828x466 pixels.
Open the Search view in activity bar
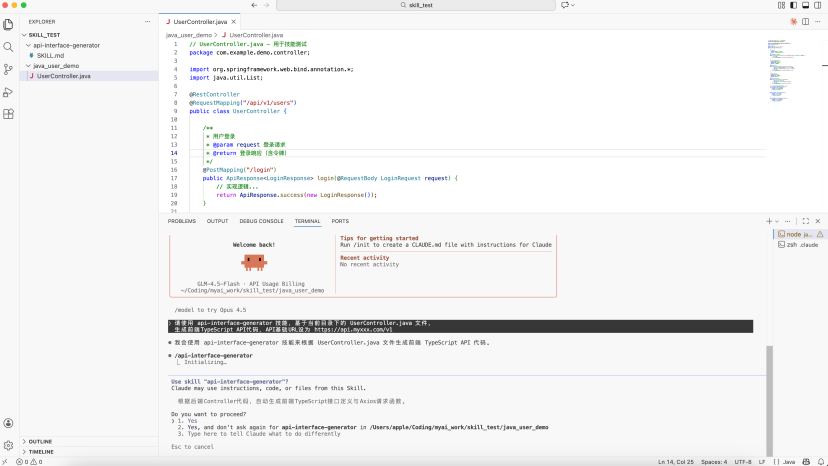pyautogui.click(x=8, y=46)
